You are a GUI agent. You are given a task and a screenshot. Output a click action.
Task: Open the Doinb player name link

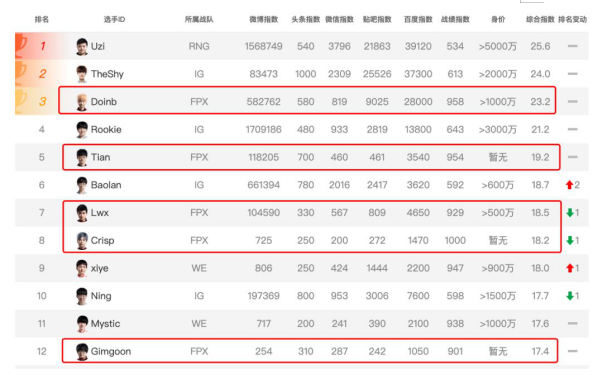pyautogui.click(x=104, y=102)
